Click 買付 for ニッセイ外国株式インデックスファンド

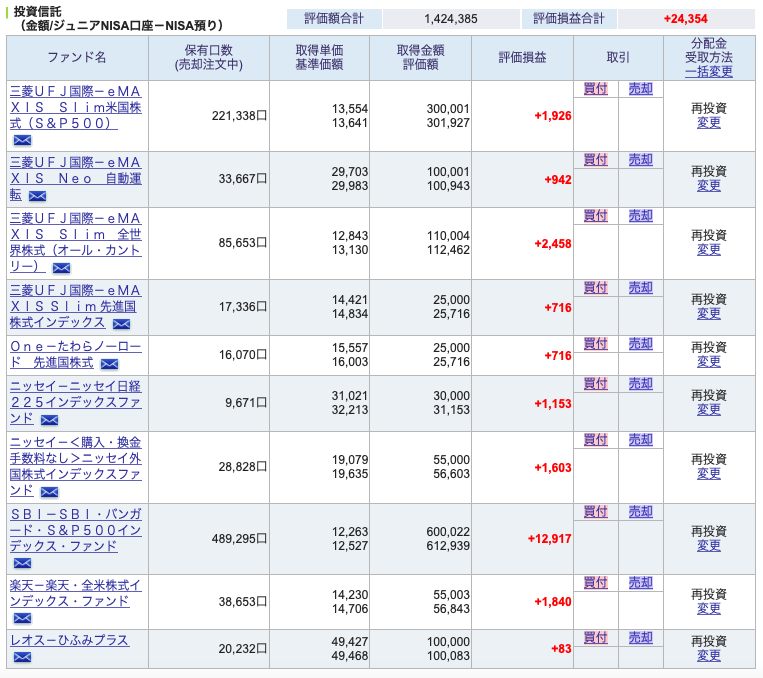(x=596, y=440)
